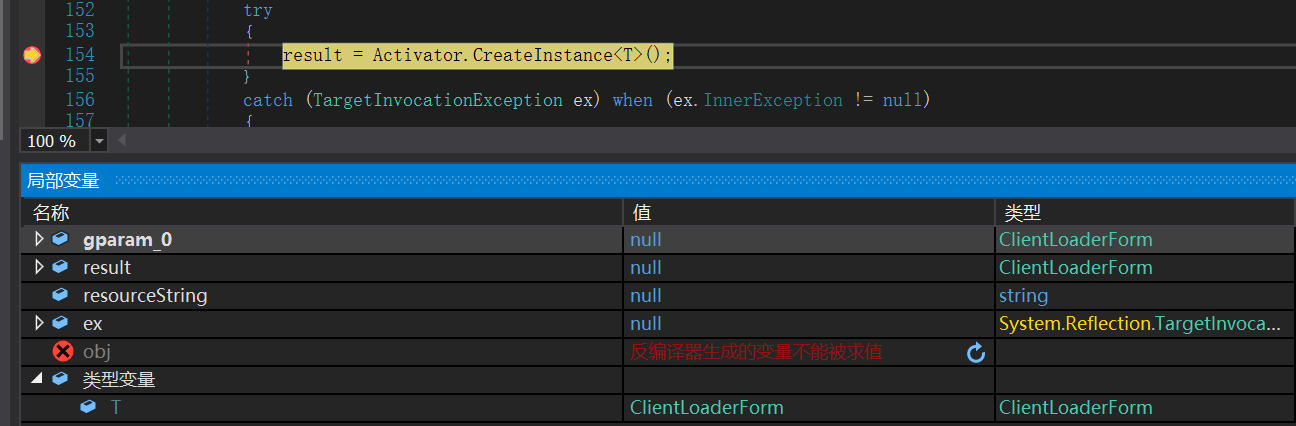Select the 名称 column header
1296x426 pixels.
(x=322, y=213)
